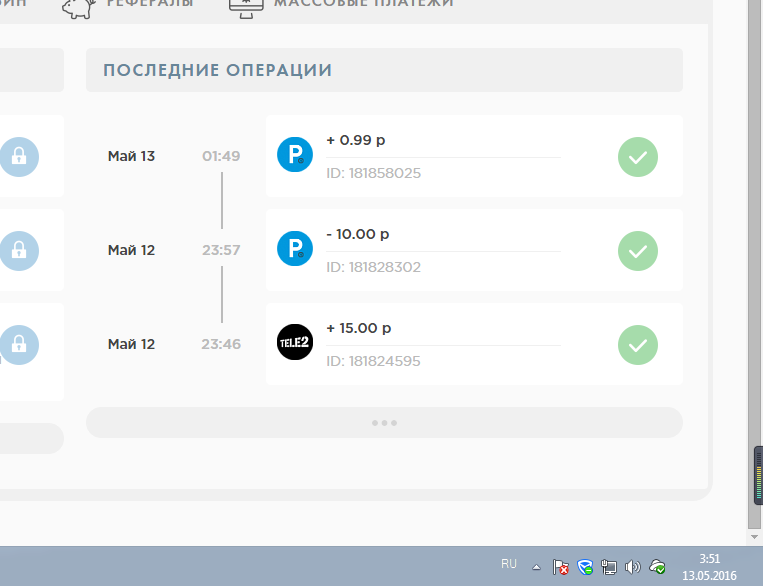Open the network connection tray icon
Image resolution: width=763 pixels, height=586 pixels.
[x=609, y=567]
